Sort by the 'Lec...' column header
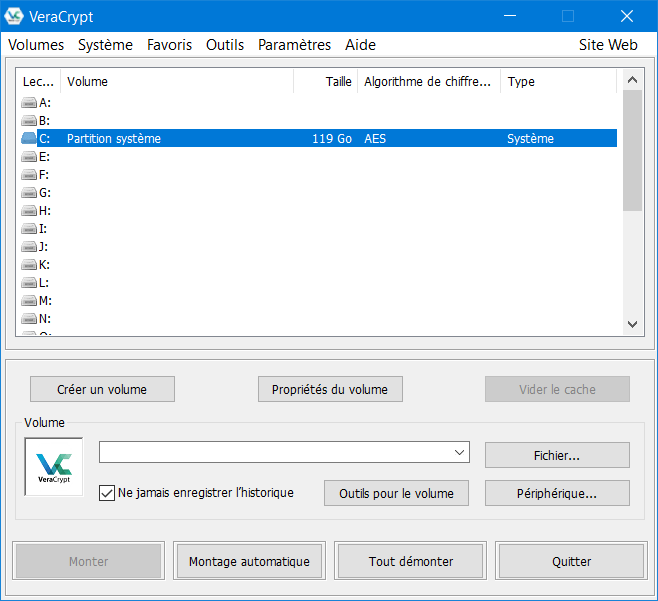 coord(38,81)
